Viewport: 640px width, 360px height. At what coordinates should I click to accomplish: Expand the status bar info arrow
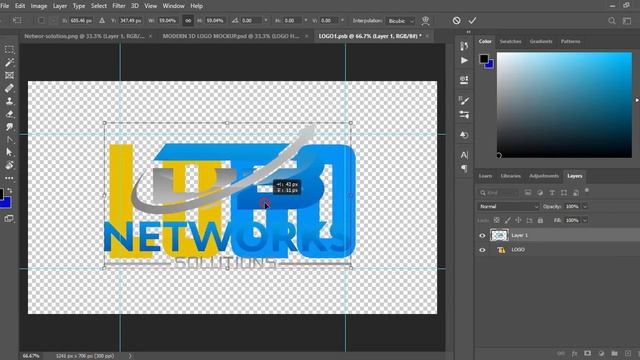130,356
